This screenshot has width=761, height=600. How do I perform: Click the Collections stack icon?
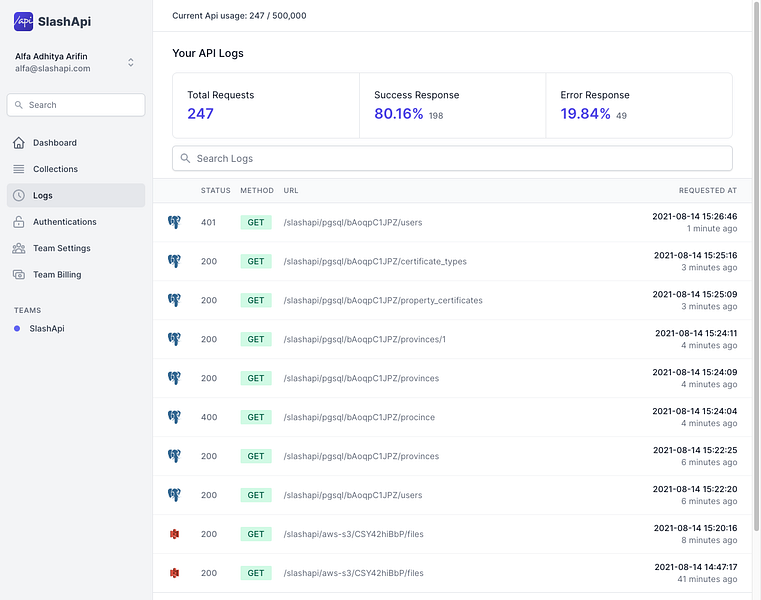[19, 169]
